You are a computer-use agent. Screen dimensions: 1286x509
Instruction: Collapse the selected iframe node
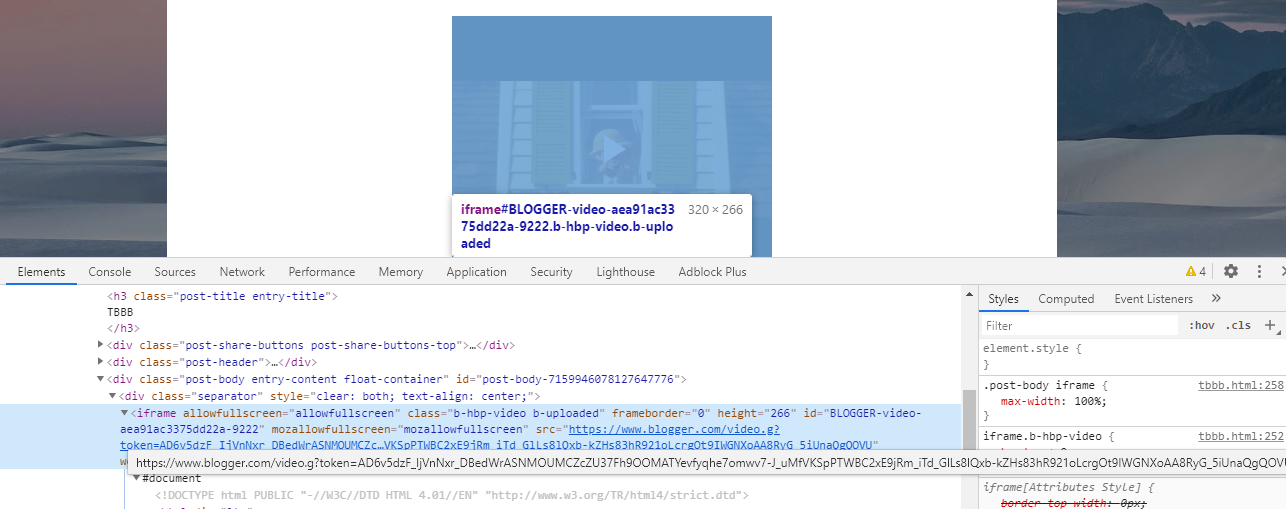pyautogui.click(x=124, y=413)
